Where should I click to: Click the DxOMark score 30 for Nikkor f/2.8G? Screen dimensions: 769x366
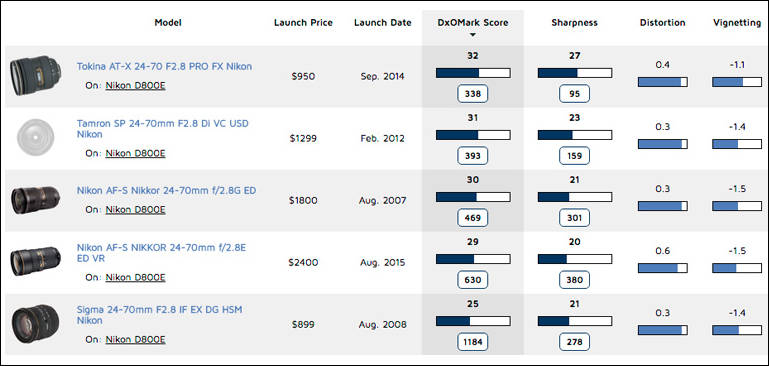click(473, 180)
